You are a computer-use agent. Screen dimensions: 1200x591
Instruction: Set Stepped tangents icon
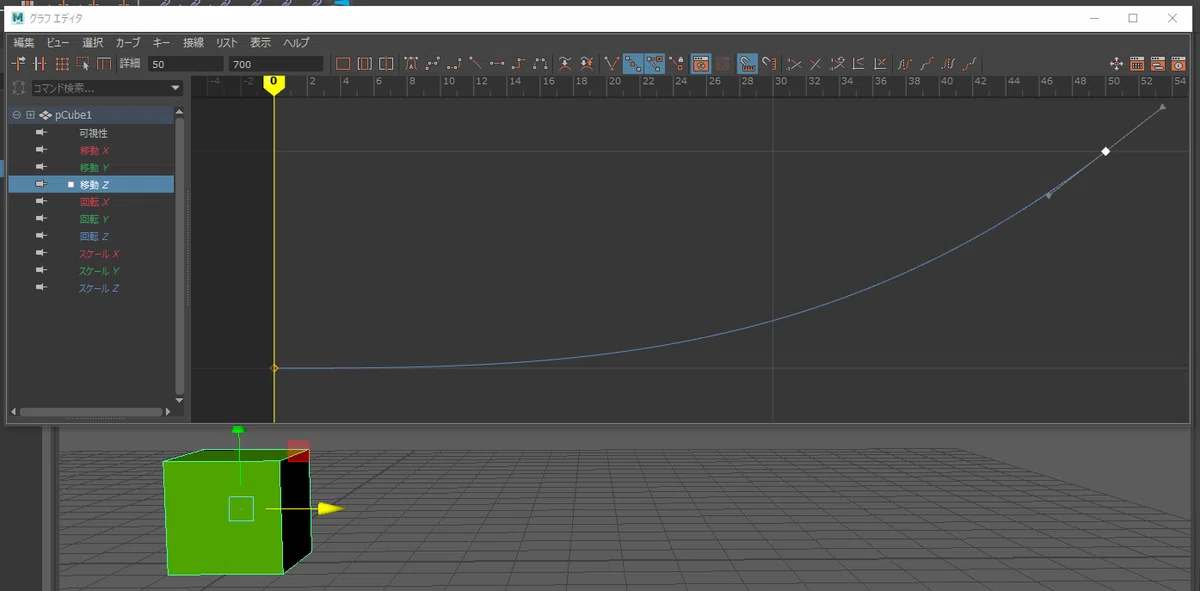point(518,63)
